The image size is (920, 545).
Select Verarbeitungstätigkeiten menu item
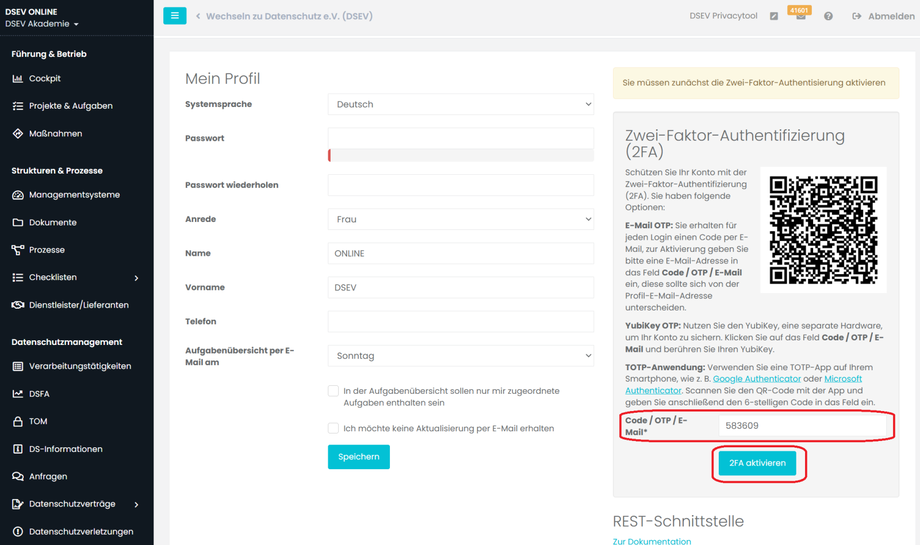tap(80, 366)
